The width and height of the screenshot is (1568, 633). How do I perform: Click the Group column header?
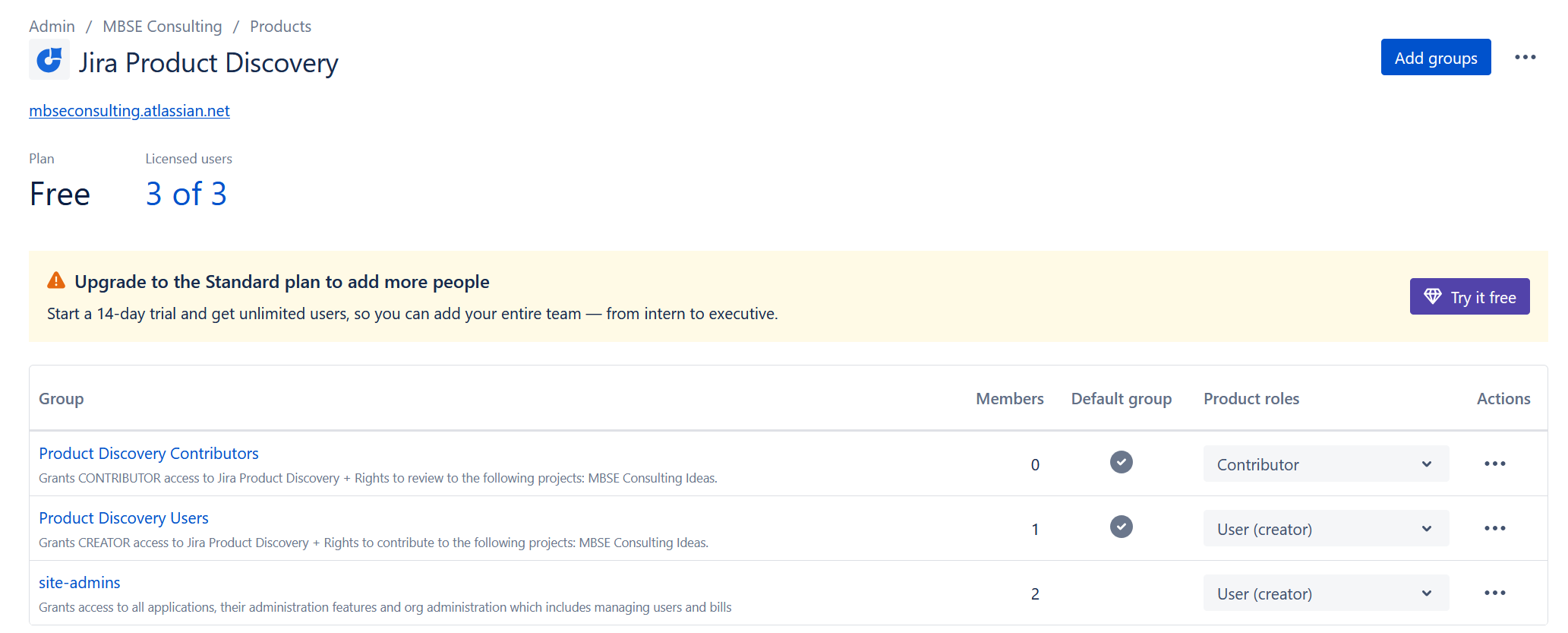62,399
